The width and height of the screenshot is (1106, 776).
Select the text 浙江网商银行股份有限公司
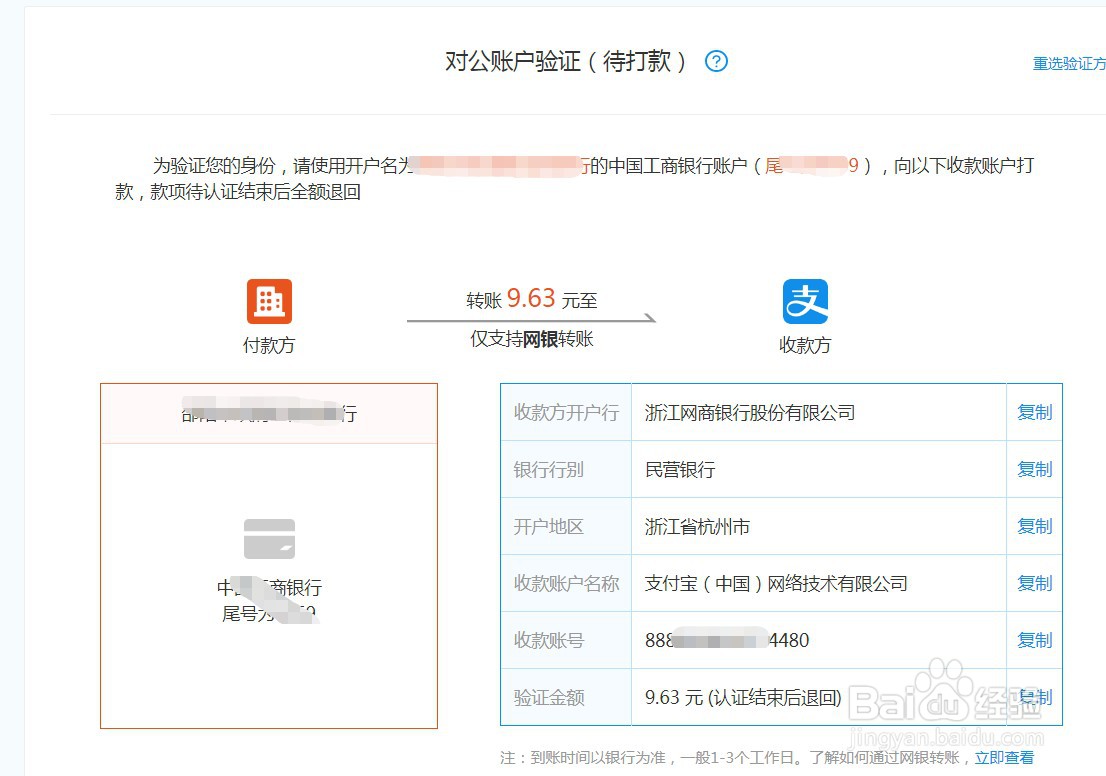[750, 413]
